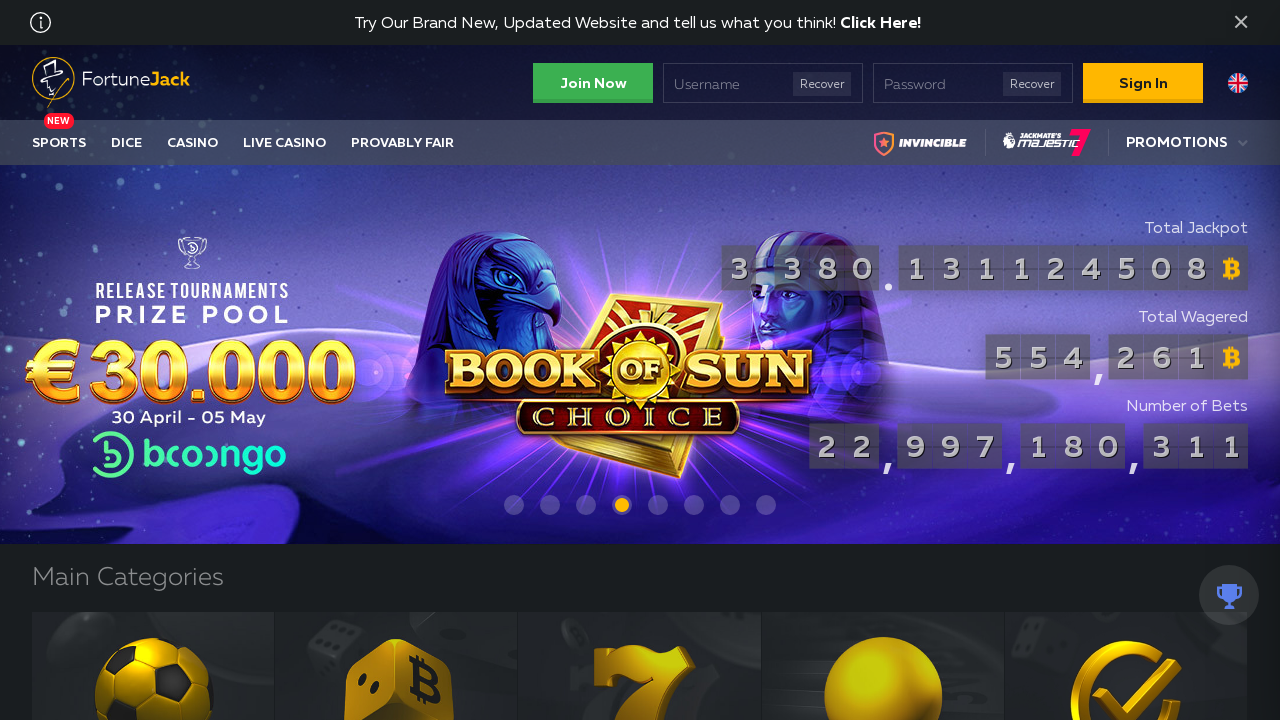Click the floating trophy button
The width and height of the screenshot is (1280, 720).
tap(1229, 596)
